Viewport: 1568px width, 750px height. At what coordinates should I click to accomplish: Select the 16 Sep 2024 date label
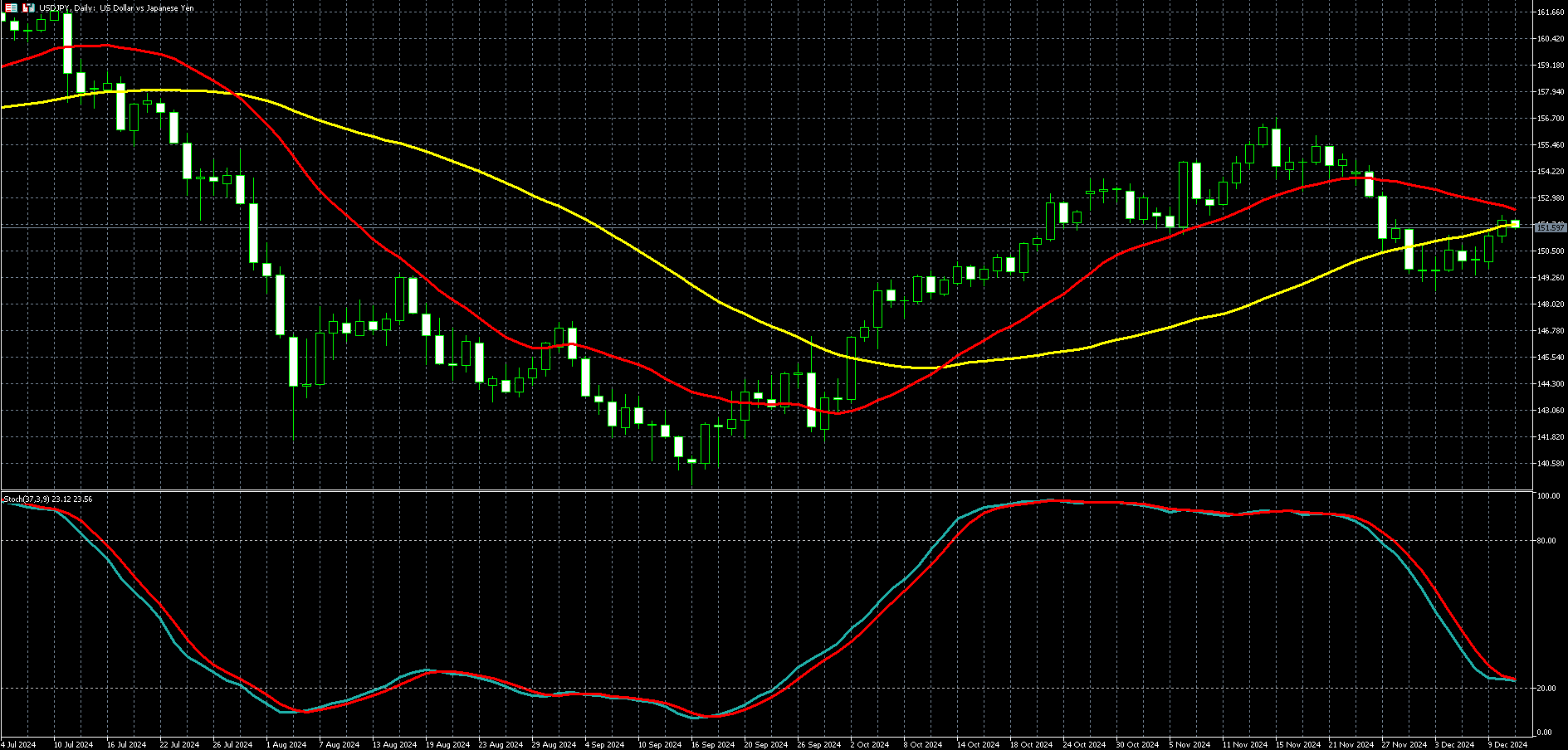(x=713, y=744)
